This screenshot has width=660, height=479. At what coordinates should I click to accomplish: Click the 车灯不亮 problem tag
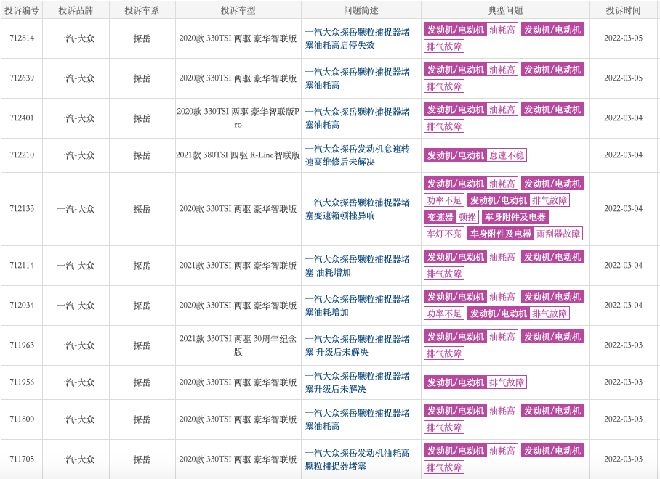pos(444,234)
